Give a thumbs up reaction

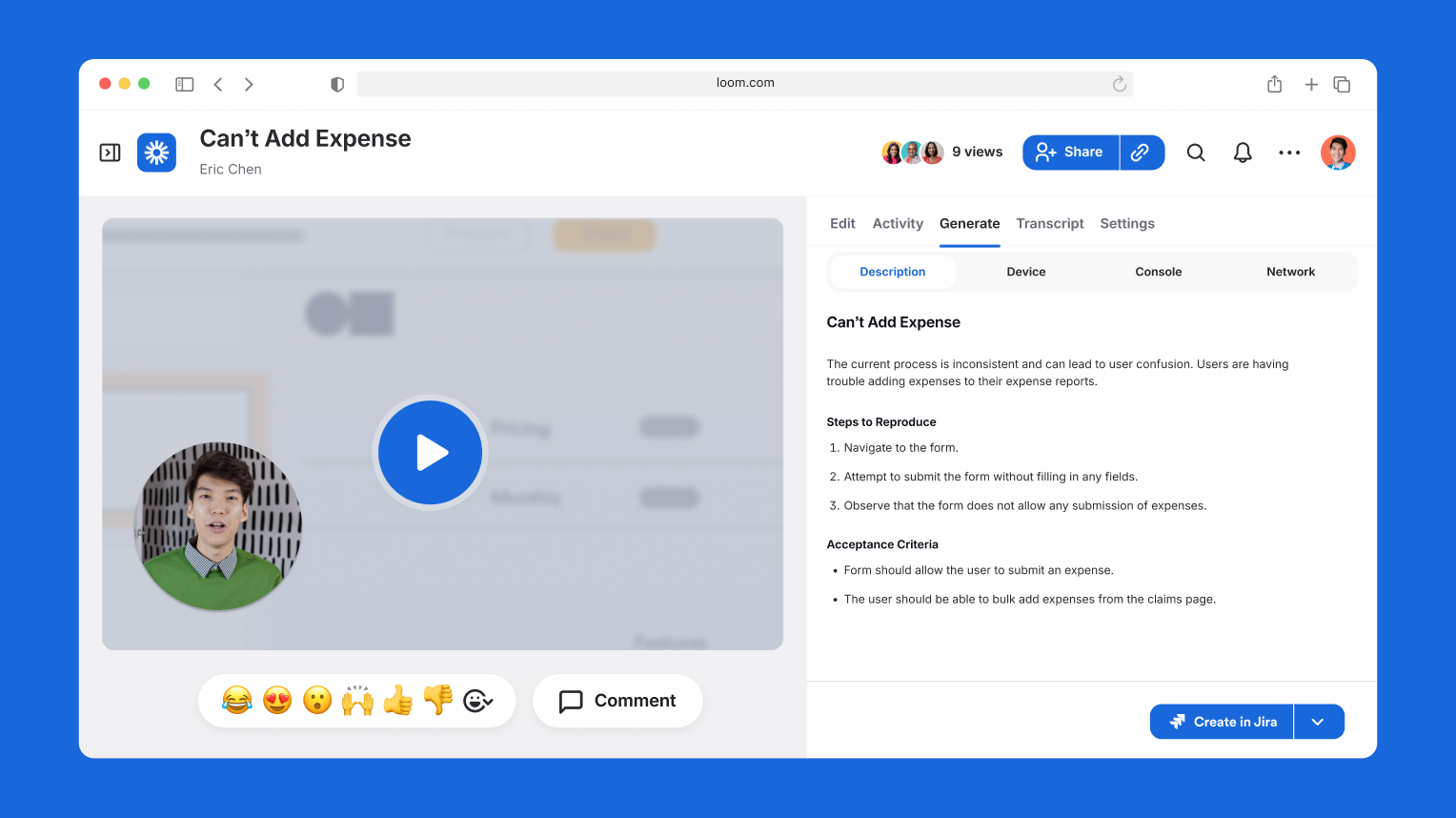pyautogui.click(x=397, y=700)
